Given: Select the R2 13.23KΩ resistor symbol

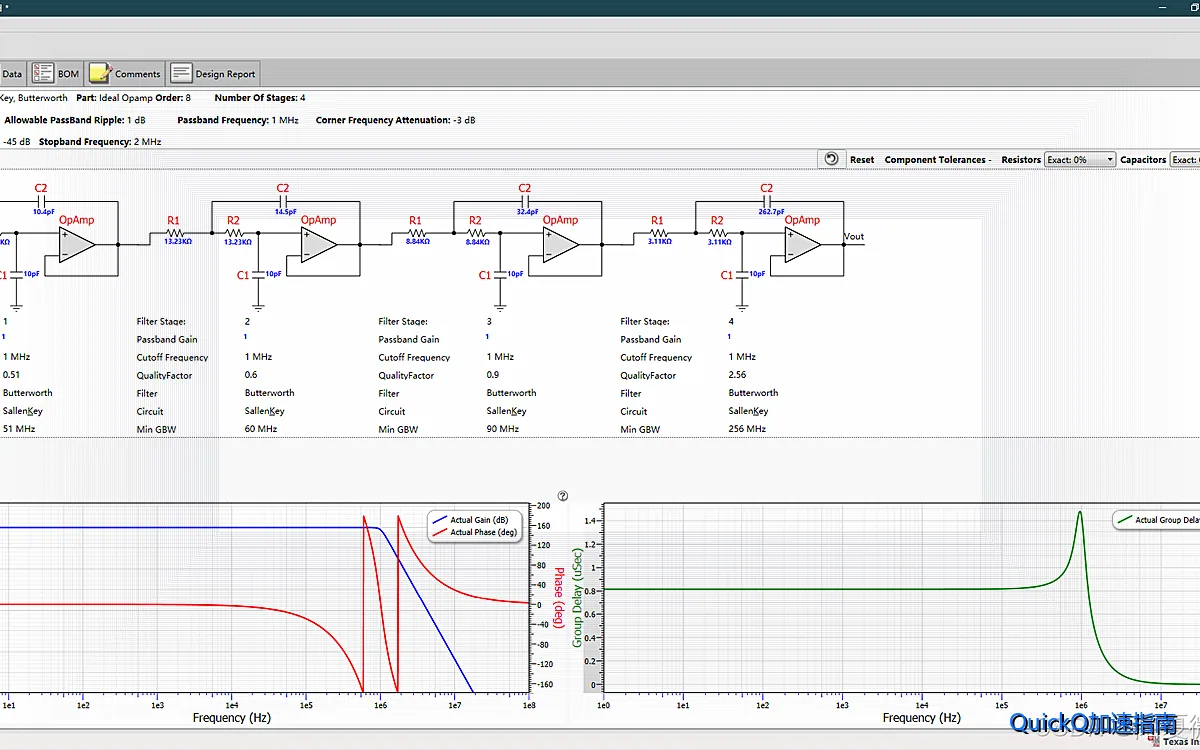Looking at the screenshot, I should 234,234.
